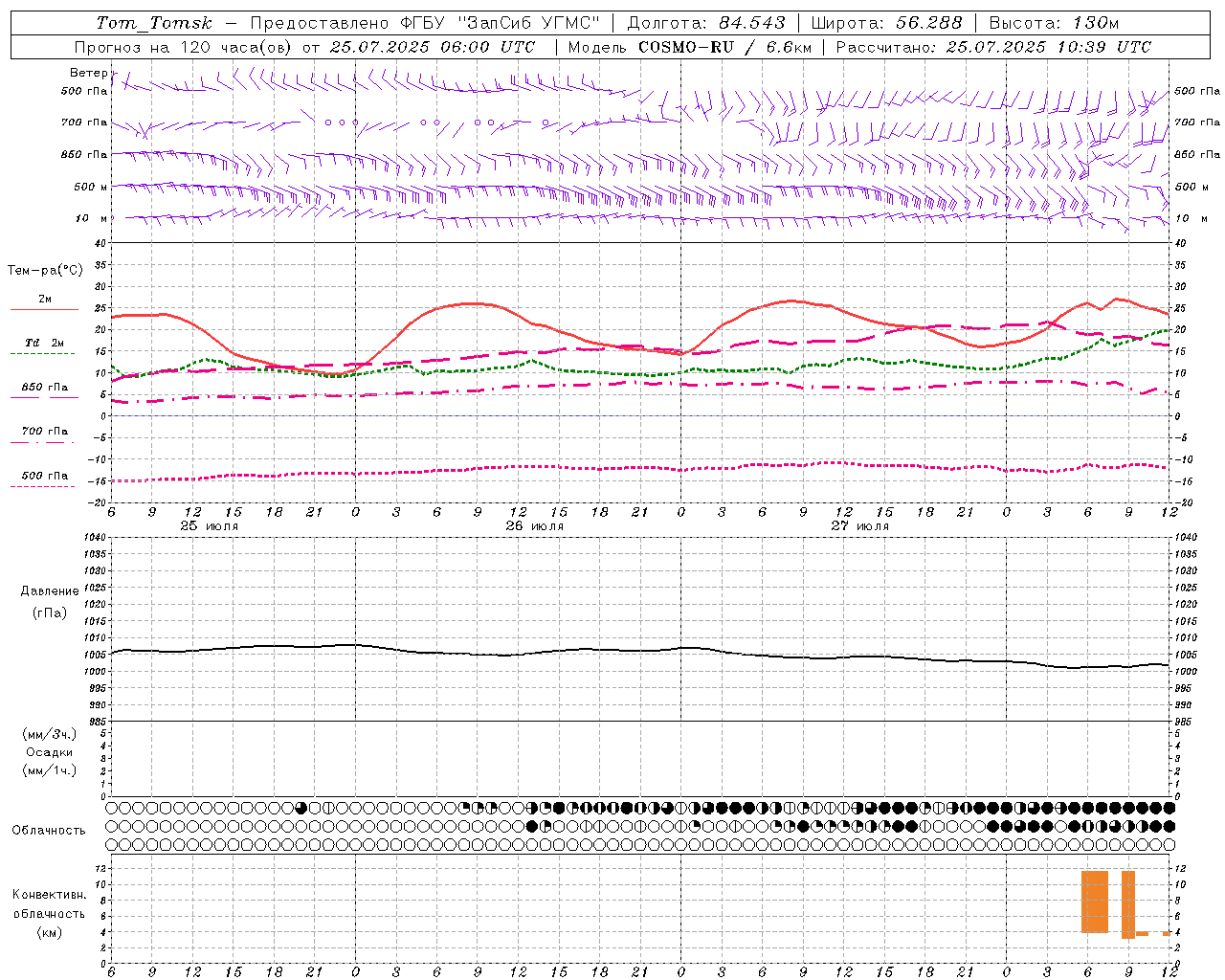
Task: Click the forecast start time "25.07.2025 06:00 UTC"
Action: [x=433, y=47]
